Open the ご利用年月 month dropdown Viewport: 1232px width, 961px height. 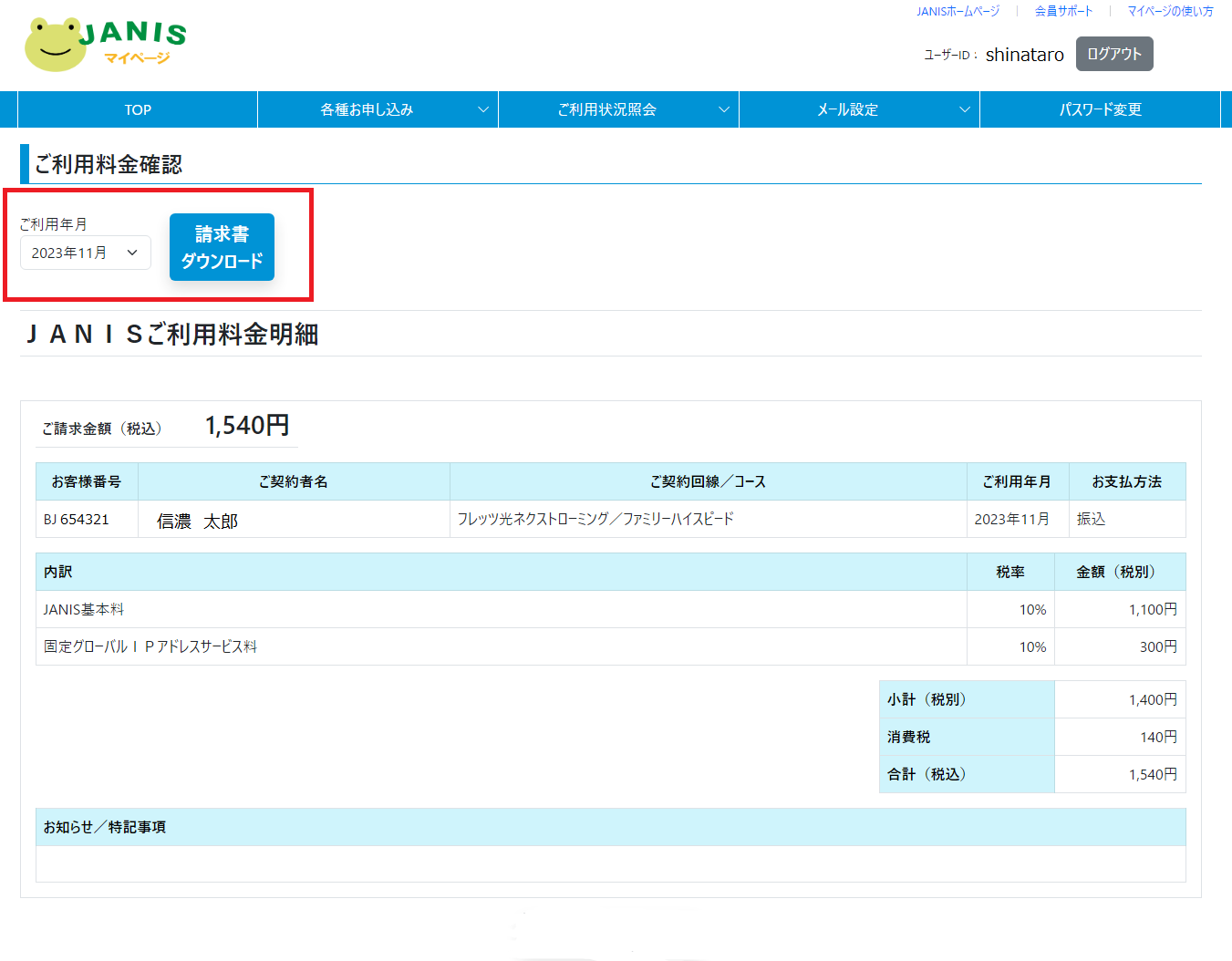[85, 253]
